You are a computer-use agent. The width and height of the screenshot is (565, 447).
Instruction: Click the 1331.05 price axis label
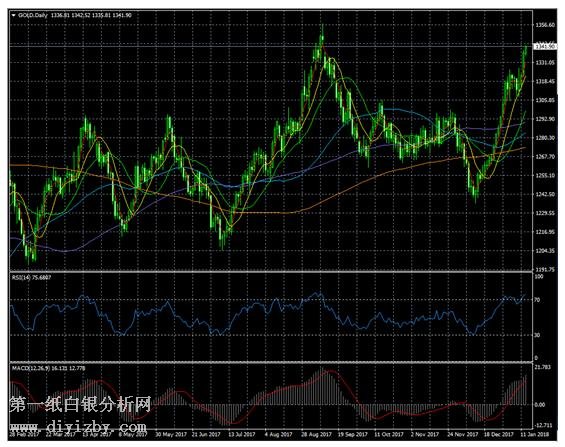[x=545, y=63]
